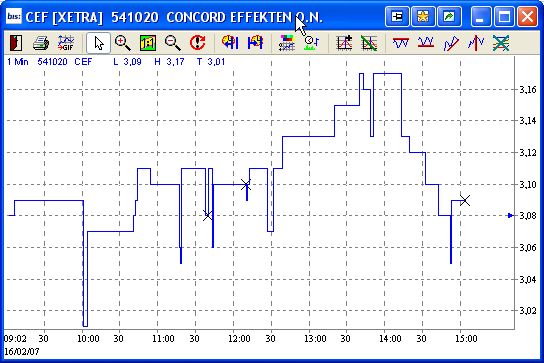Click the first title bar button with window-list icon
The image size is (544, 363).
(397, 17)
